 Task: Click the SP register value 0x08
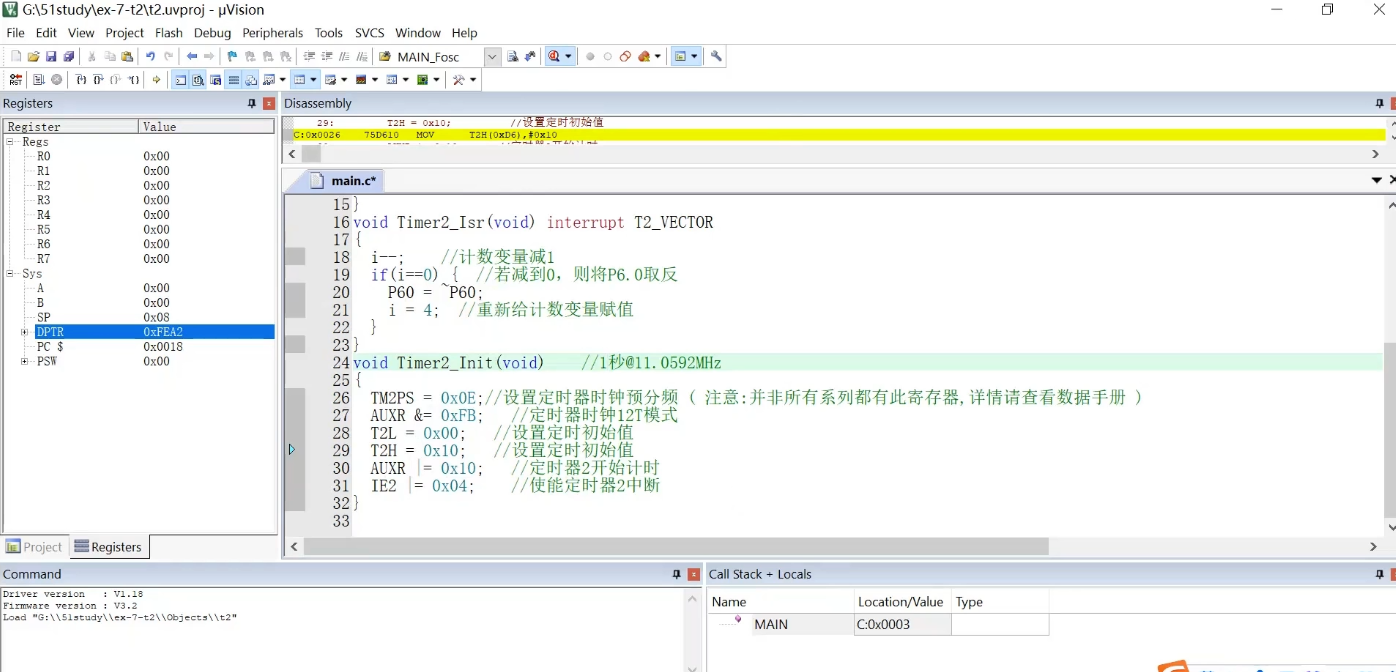click(157, 318)
